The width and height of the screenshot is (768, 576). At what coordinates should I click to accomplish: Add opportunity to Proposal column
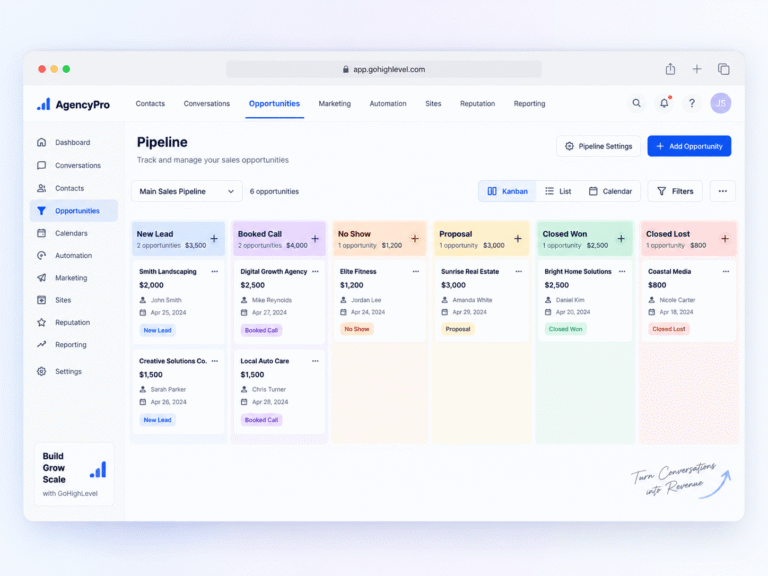click(x=518, y=239)
